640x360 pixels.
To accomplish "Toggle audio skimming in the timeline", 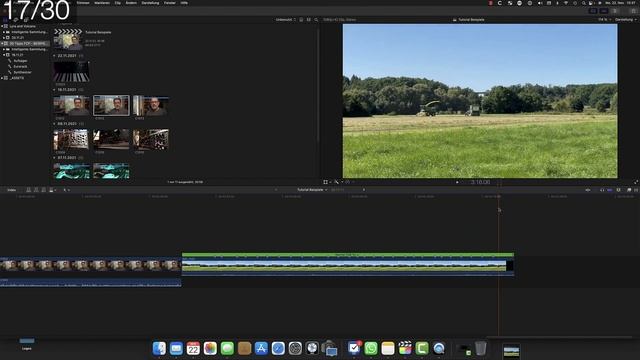I will coord(595,190).
